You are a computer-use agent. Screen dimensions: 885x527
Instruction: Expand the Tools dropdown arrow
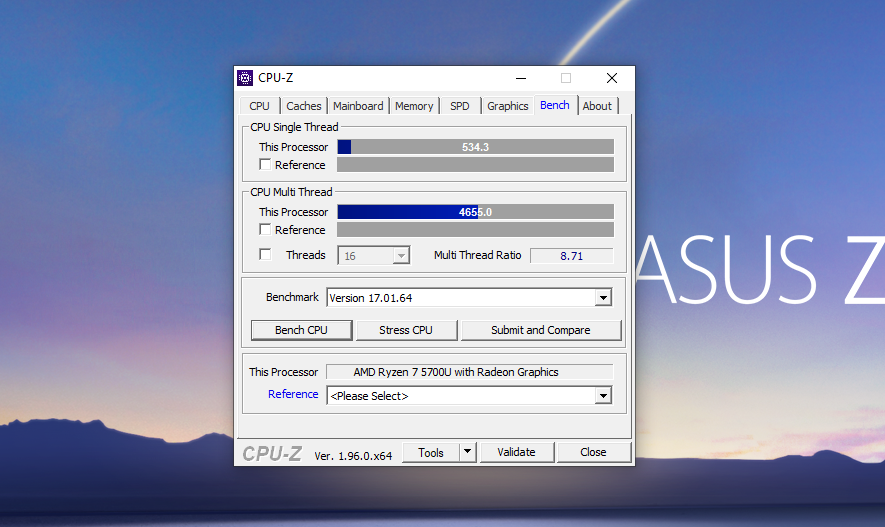coord(467,452)
